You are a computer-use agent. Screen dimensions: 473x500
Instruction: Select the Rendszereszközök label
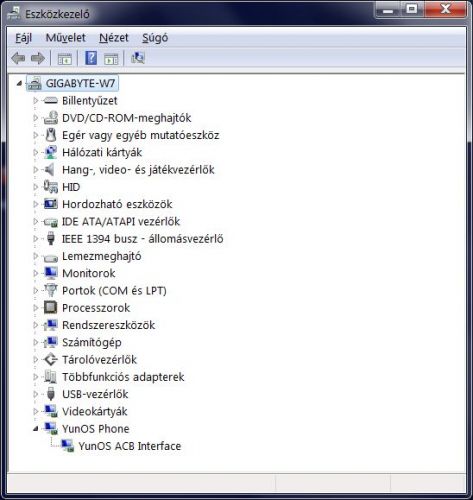(108, 325)
